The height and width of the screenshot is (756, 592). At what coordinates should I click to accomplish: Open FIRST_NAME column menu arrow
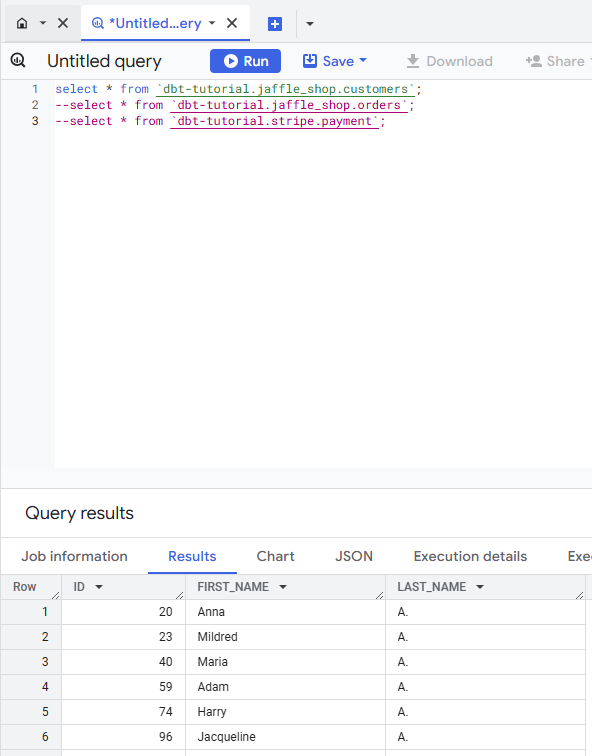(x=283, y=587)
